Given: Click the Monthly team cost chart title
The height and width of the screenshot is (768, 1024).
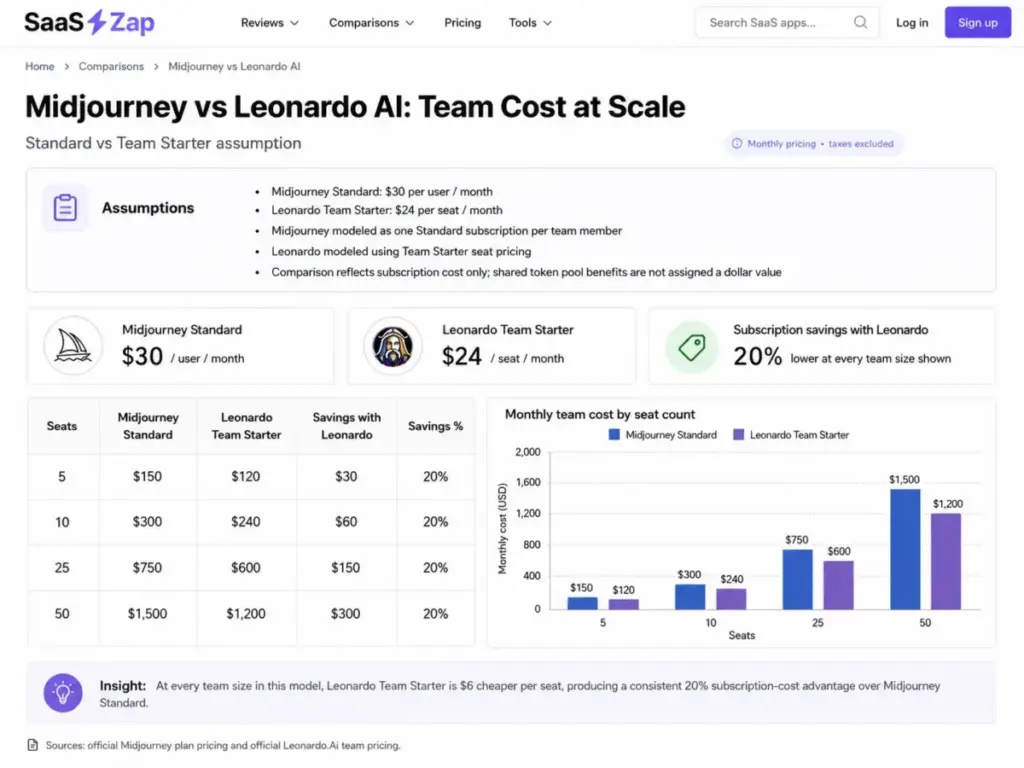Looking at the screenshot, I should click(600, 415).
